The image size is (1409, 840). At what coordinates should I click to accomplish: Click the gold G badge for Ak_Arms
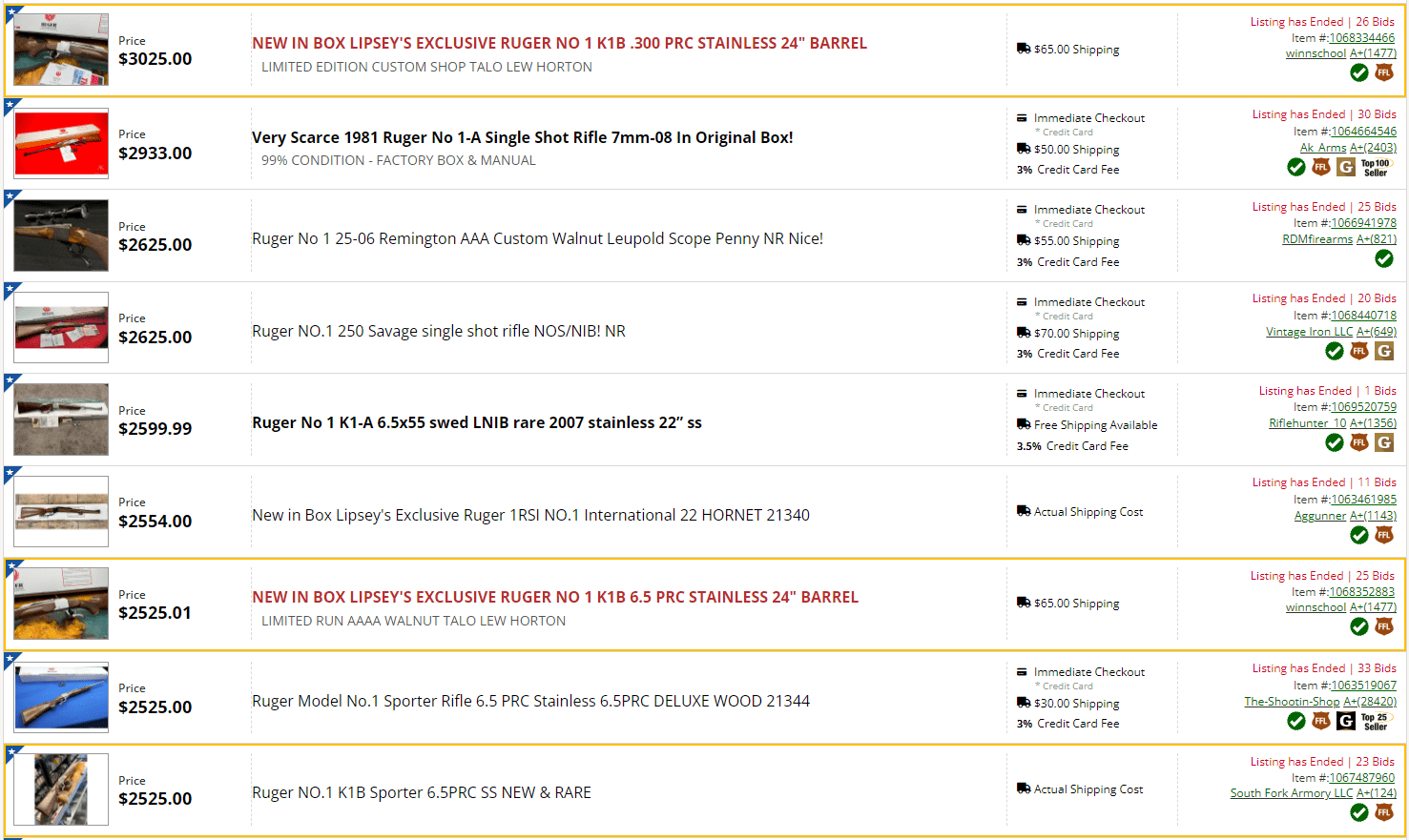[1346, 167]
